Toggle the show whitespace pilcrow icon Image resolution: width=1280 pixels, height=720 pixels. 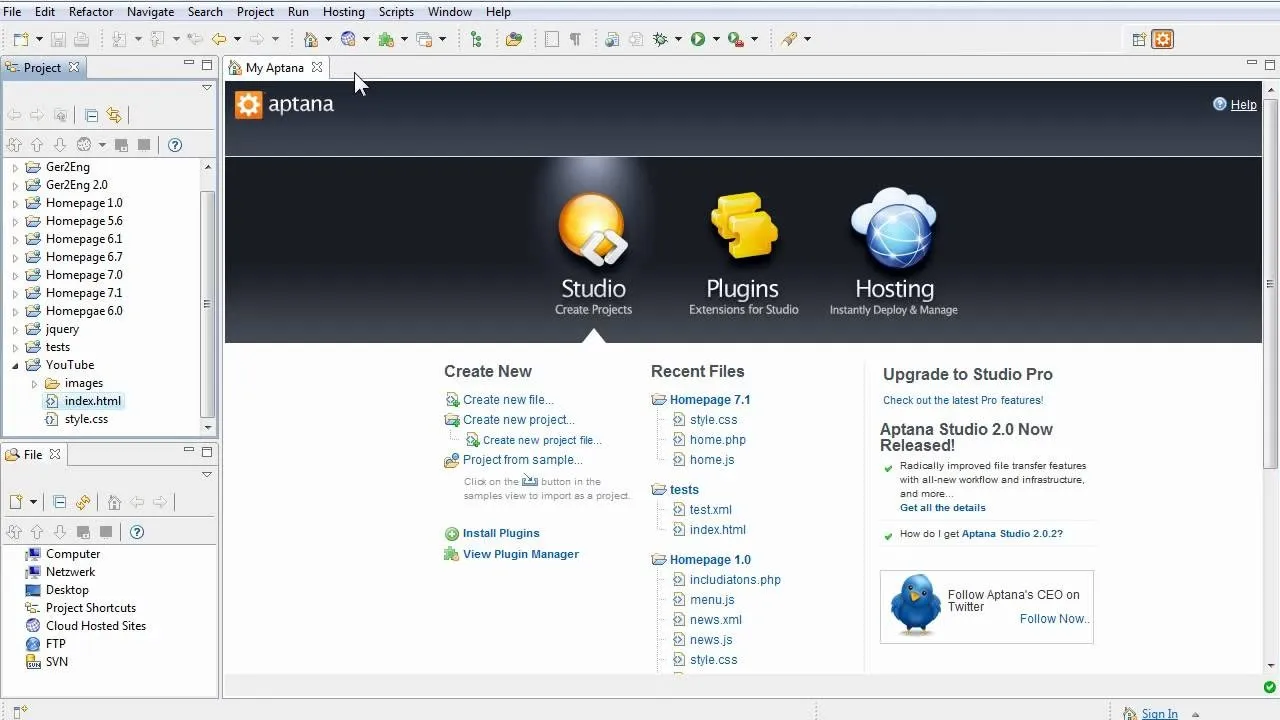pyautogui.click(x=575, y=39)
